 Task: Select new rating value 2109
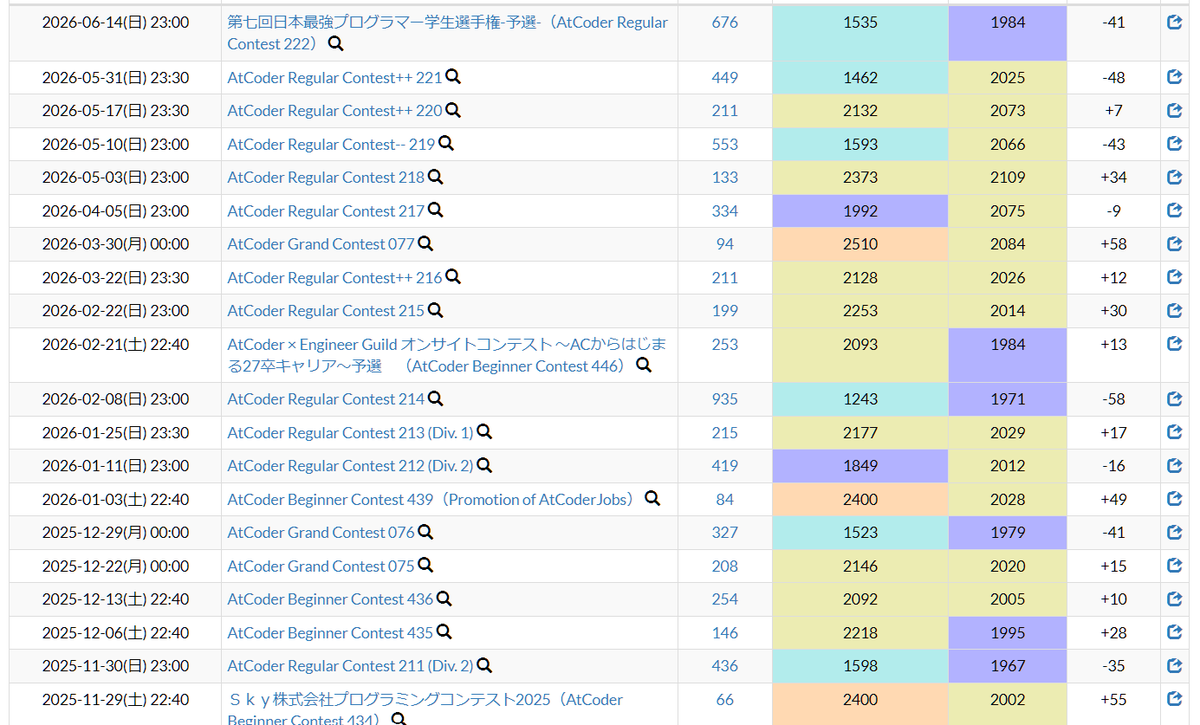point(1007,177)
